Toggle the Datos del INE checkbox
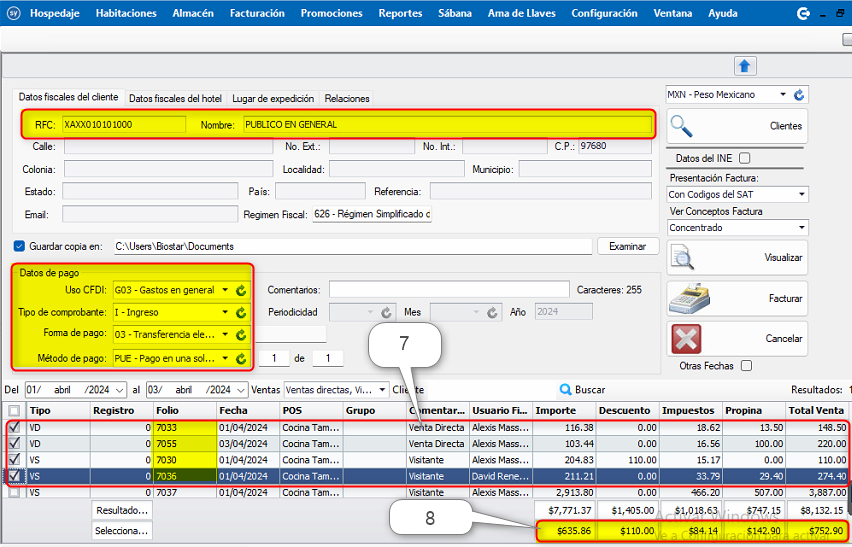 (x=744, y=158)
